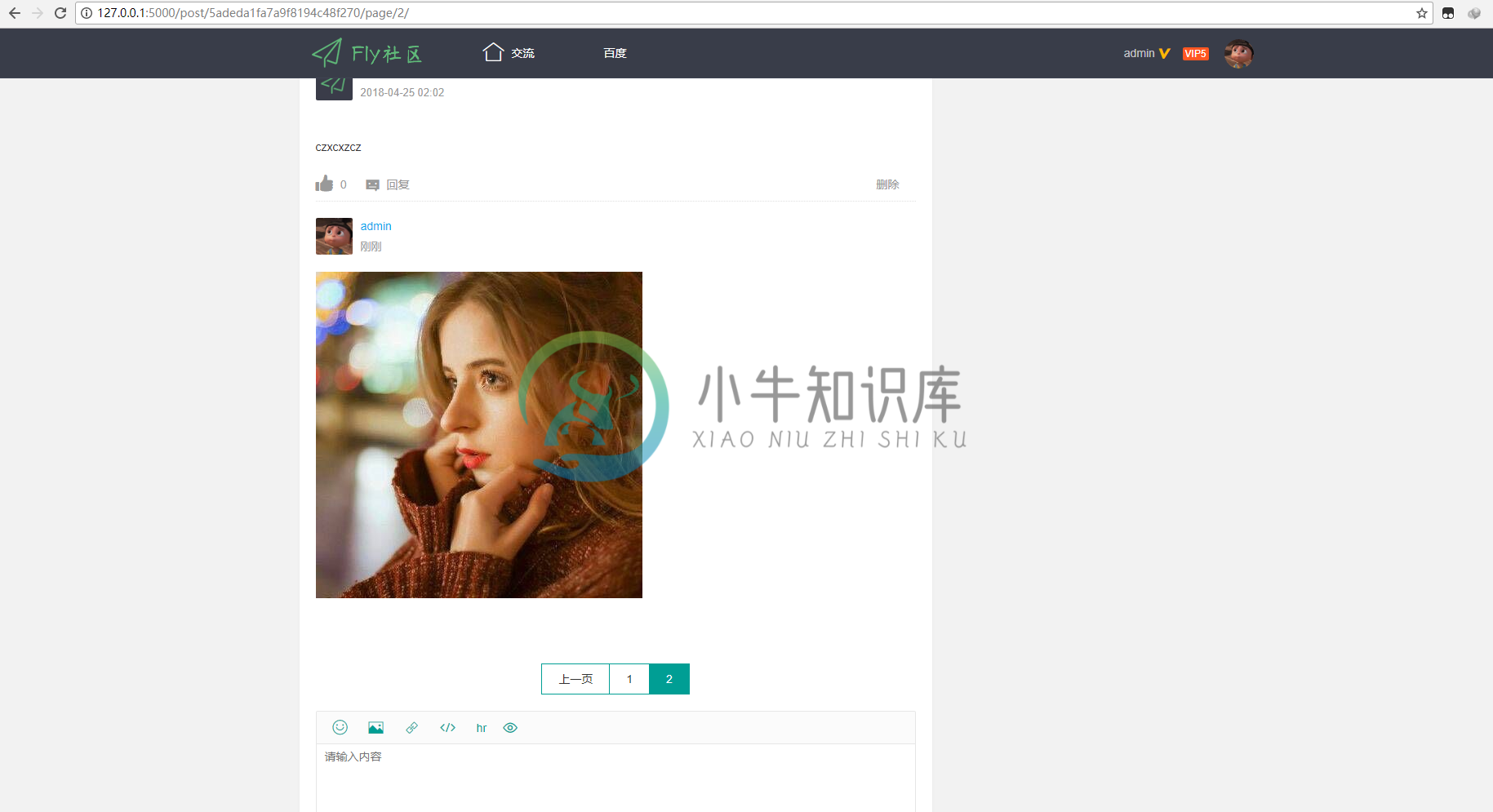The width and height of the screenshot is (1493, 812).
Task: Insert an image with the picture icon
Action: click(375, 727)
